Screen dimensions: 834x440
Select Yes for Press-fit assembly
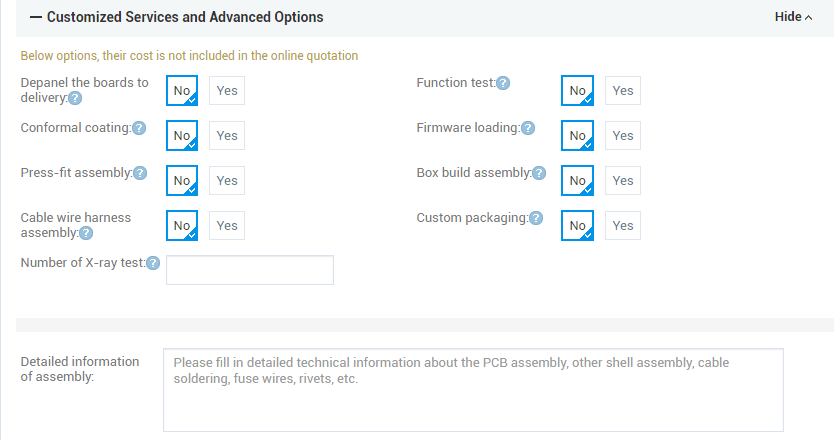227,181
